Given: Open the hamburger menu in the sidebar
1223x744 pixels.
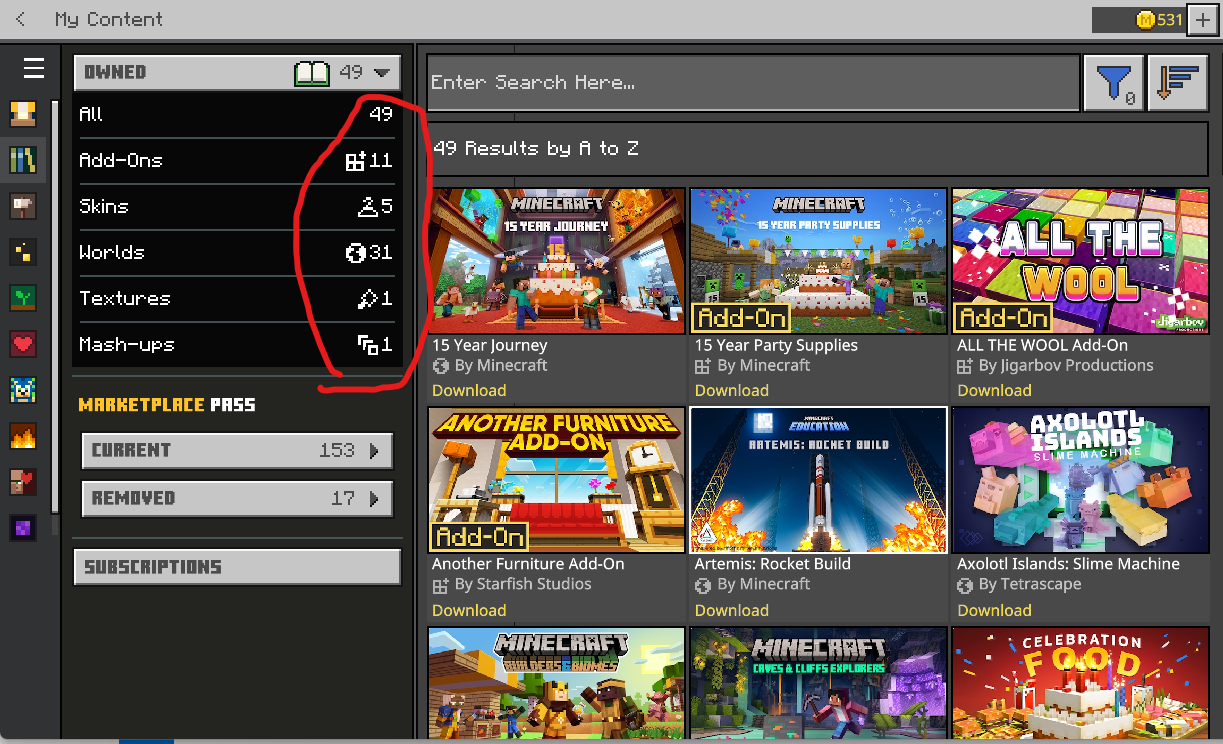Looking at the screenshot, I should click(x=34, y=68).
